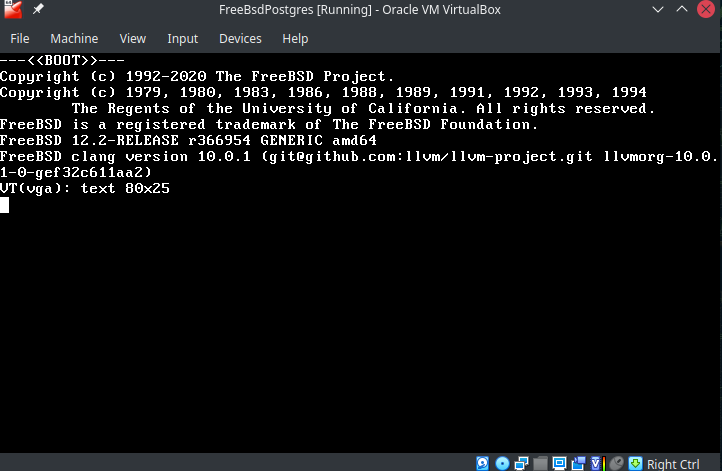Screen dimensions: 722x471
Task: Open the Machine menu
Action: click(x=74, y=39)
